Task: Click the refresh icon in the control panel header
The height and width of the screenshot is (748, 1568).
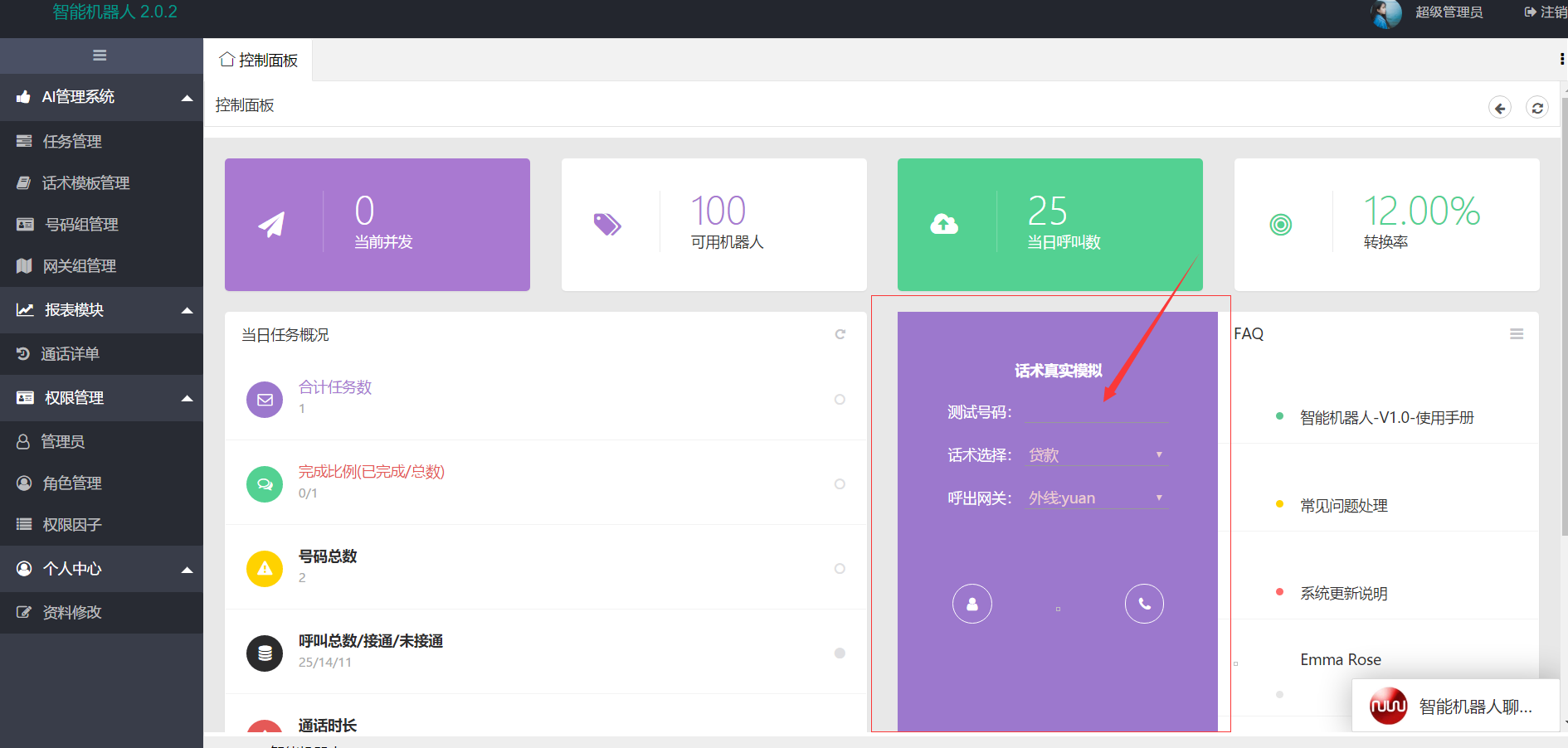Action: coord(1536,108)
